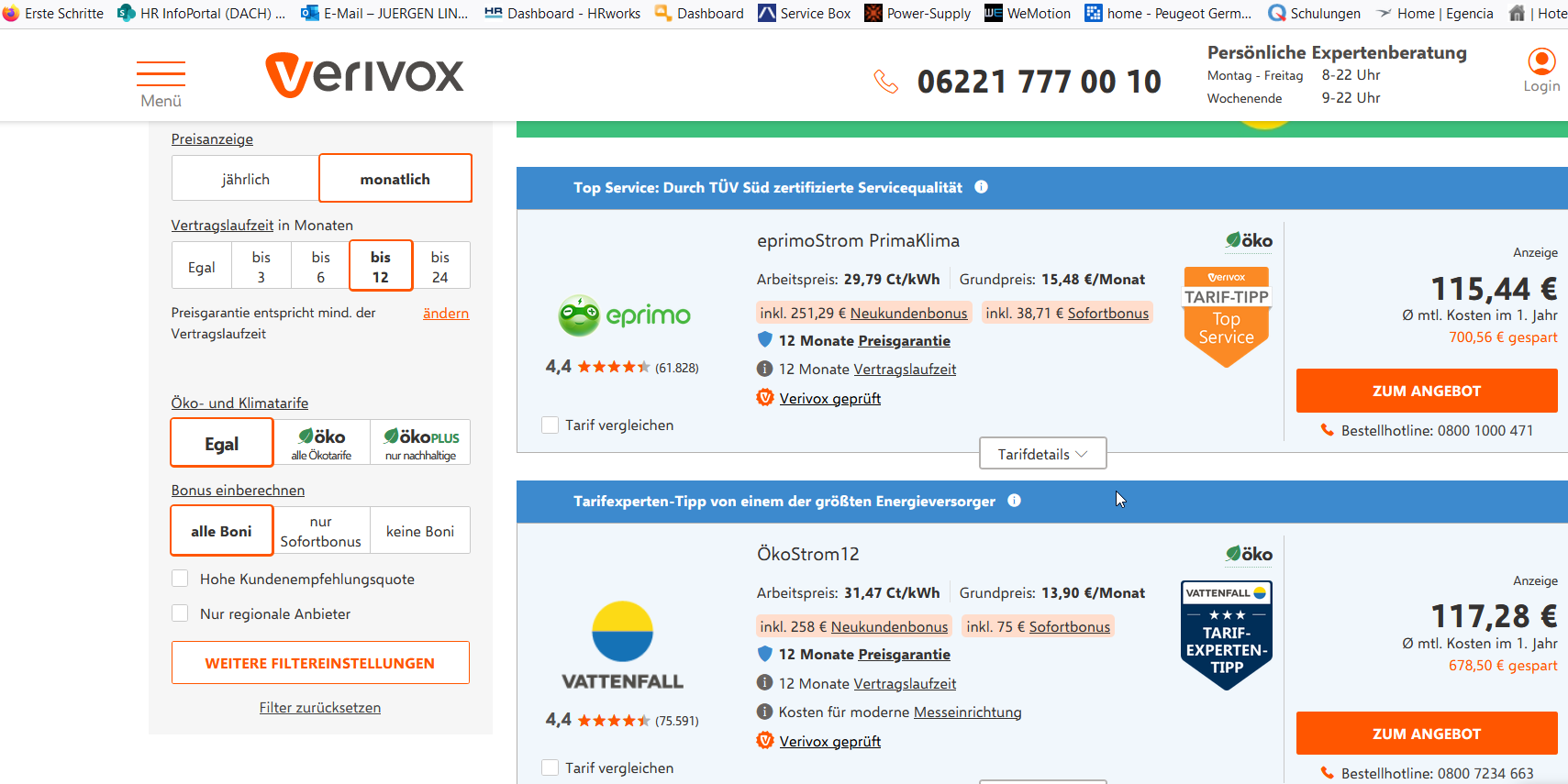Click the Login user icon
The height and width of the screenshot is (784, 1568).
[x=1541, y=62]
